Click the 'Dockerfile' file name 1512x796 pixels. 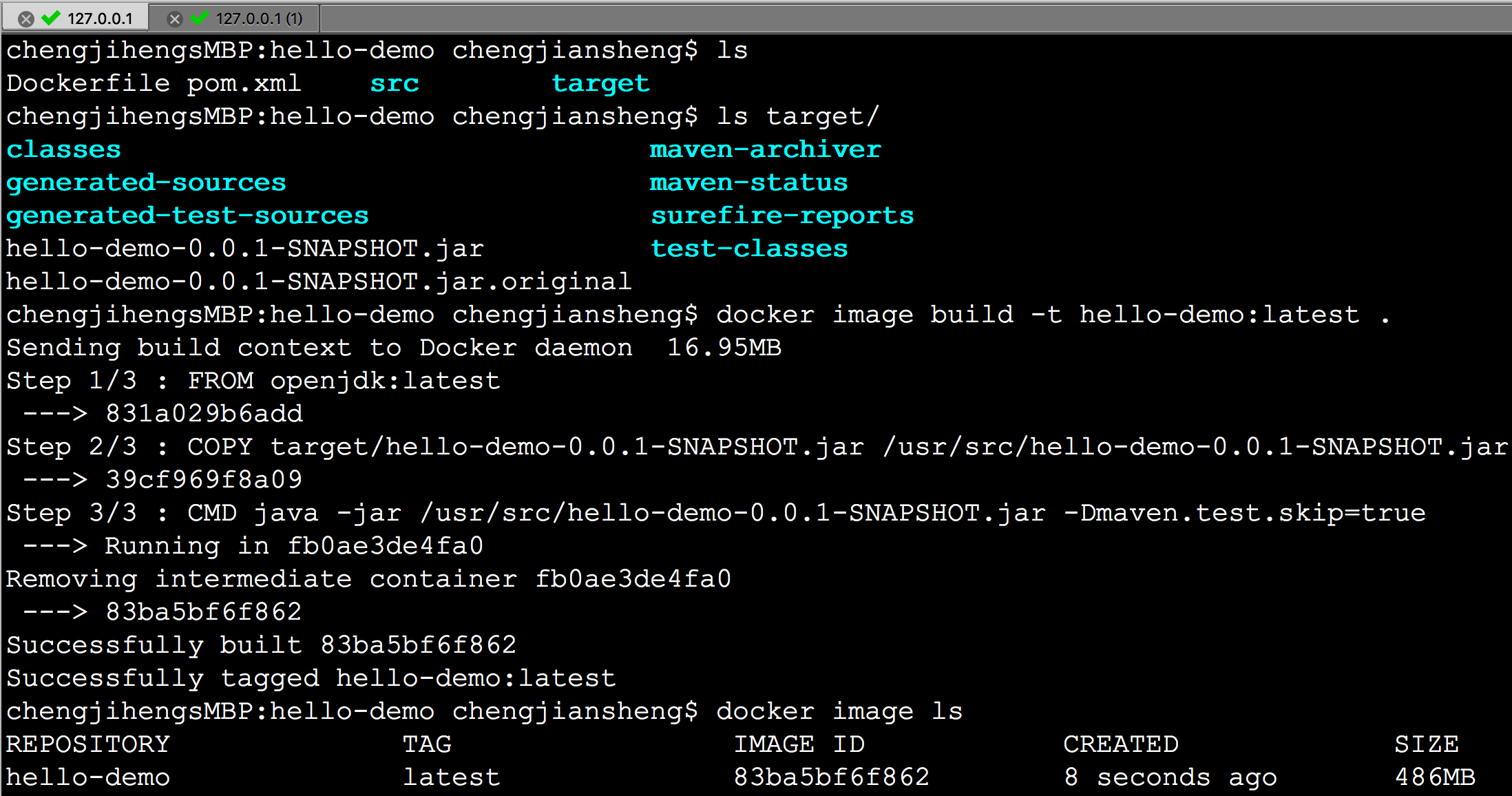(x=88, y=83)
